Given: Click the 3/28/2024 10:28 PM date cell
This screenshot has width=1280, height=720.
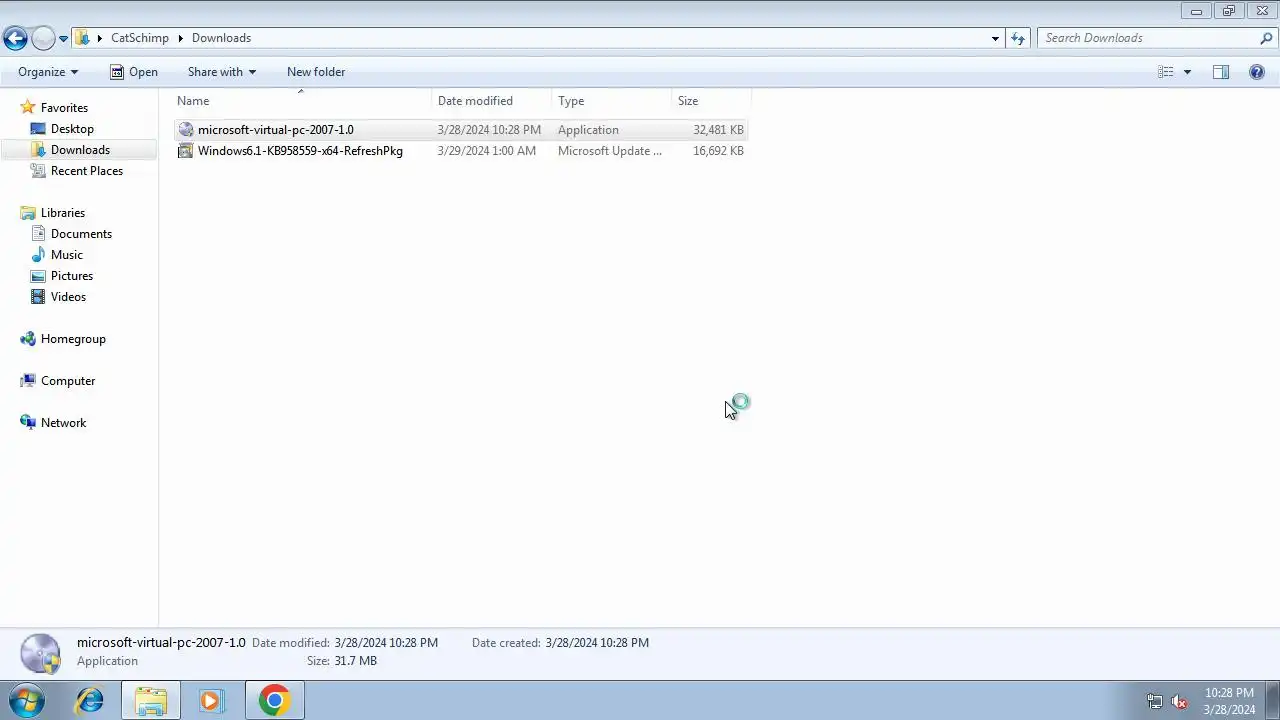Looking at the screenshot, I should (x=489, y=130).
